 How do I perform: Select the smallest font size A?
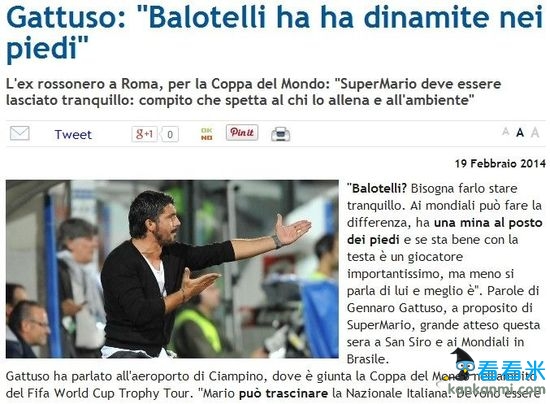[505, 132]
